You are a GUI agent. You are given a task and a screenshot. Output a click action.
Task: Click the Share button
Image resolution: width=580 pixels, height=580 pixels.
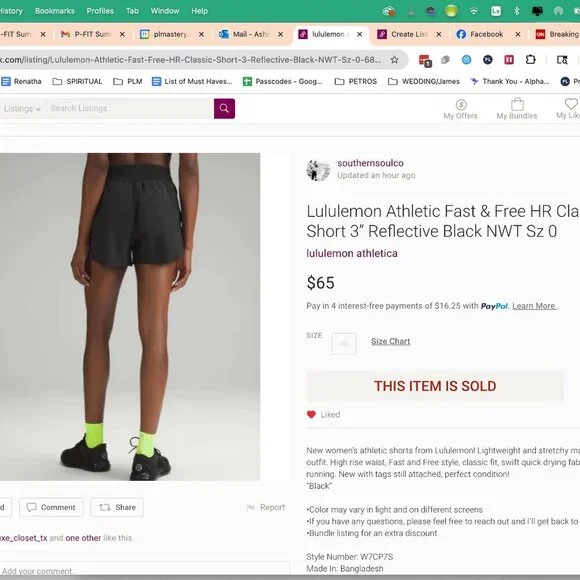[x=117, y=507]
